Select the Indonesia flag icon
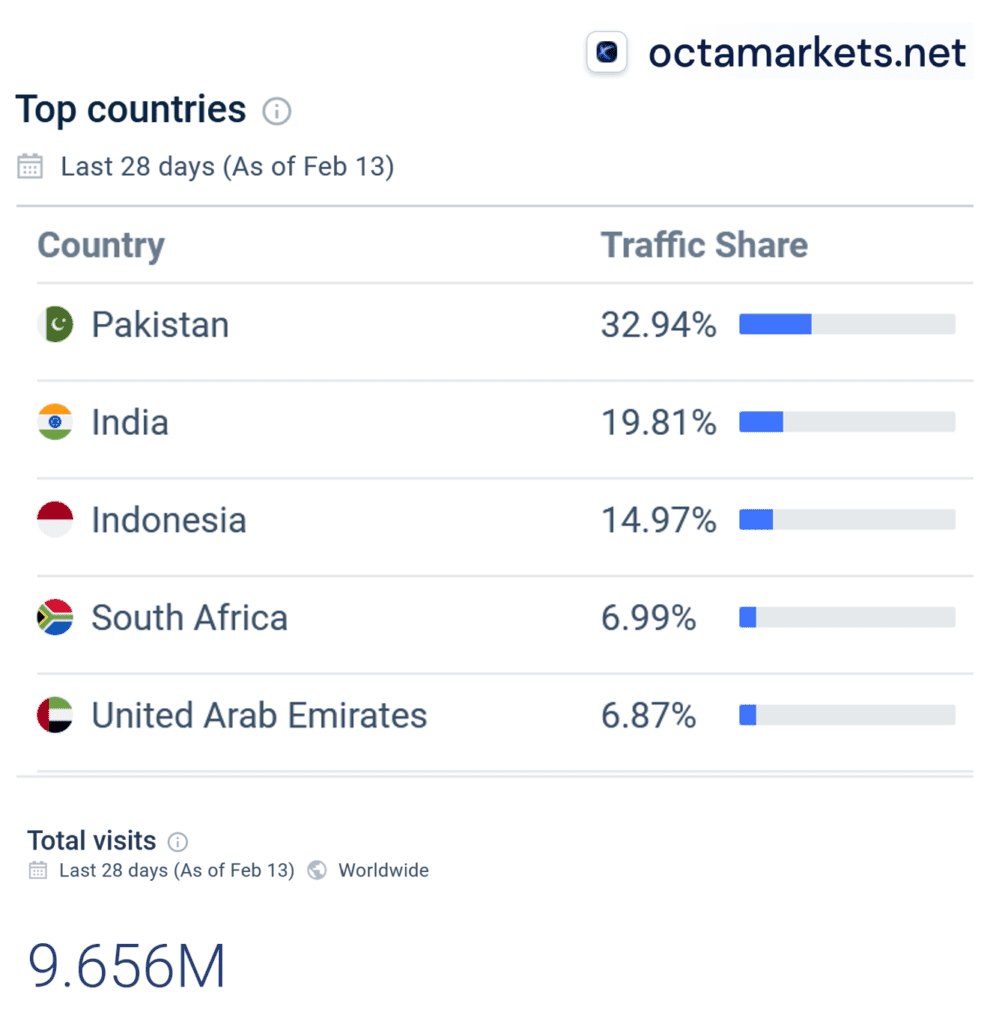 (55, 519)
